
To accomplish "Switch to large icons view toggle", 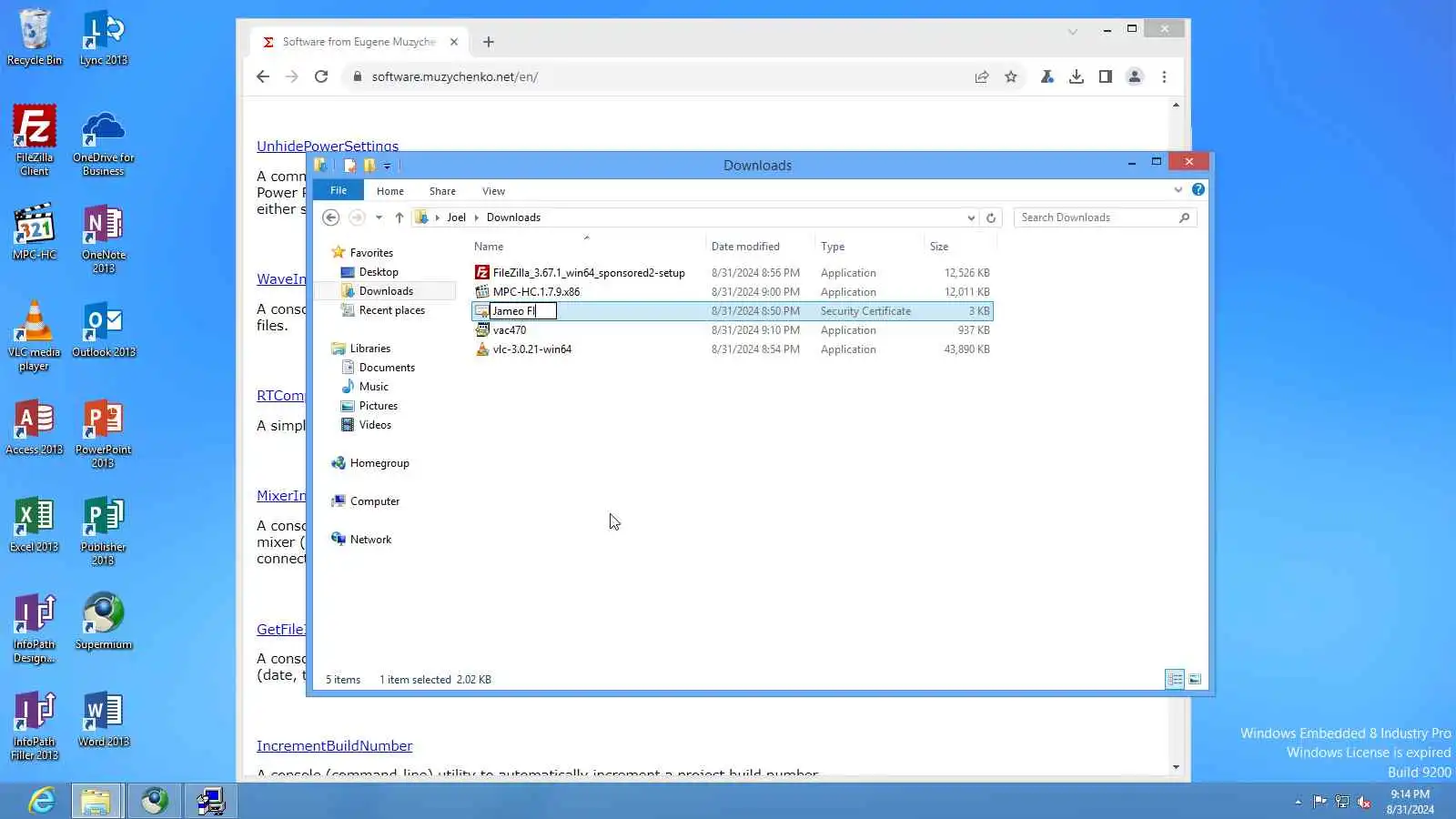I will [1195, 679].
